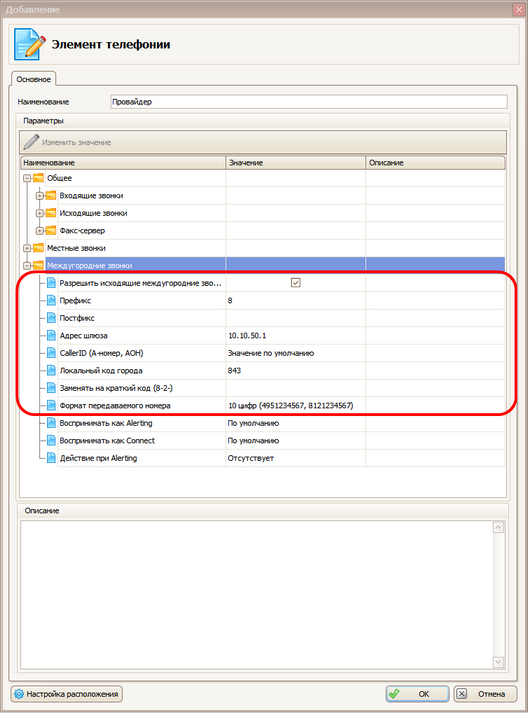This screenshot has width=528, height=713.
Task: Select the Входящие звонки row label
Action: pyautogui.click(x=91, y=196)
